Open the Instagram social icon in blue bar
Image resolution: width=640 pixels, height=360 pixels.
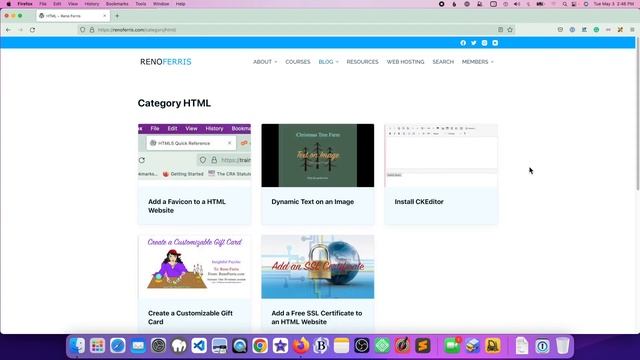[x=484, y=43]
